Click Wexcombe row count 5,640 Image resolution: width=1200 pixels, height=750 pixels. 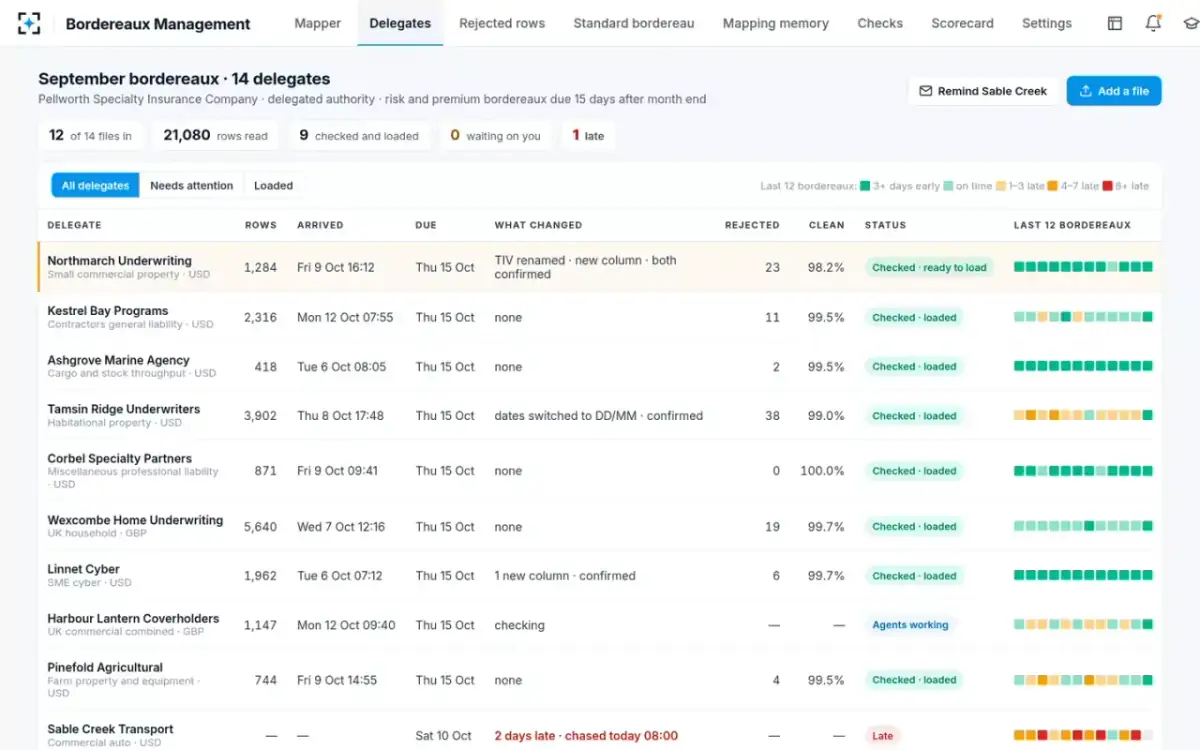click(x=260, y=527)
